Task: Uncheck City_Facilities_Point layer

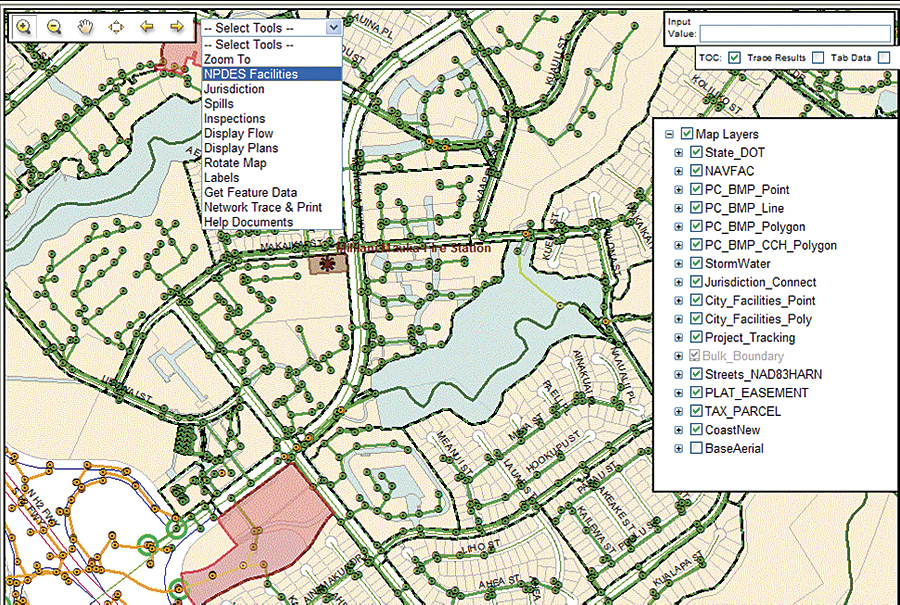Action: point(696,300)
